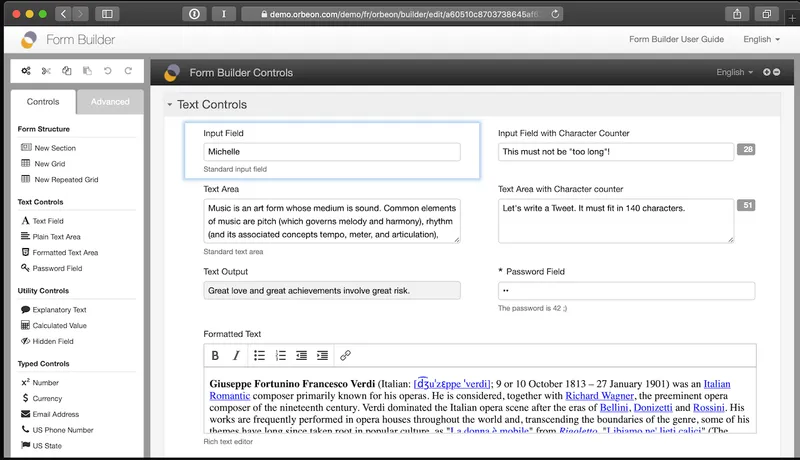Switch to the Advanced tab

110,102
